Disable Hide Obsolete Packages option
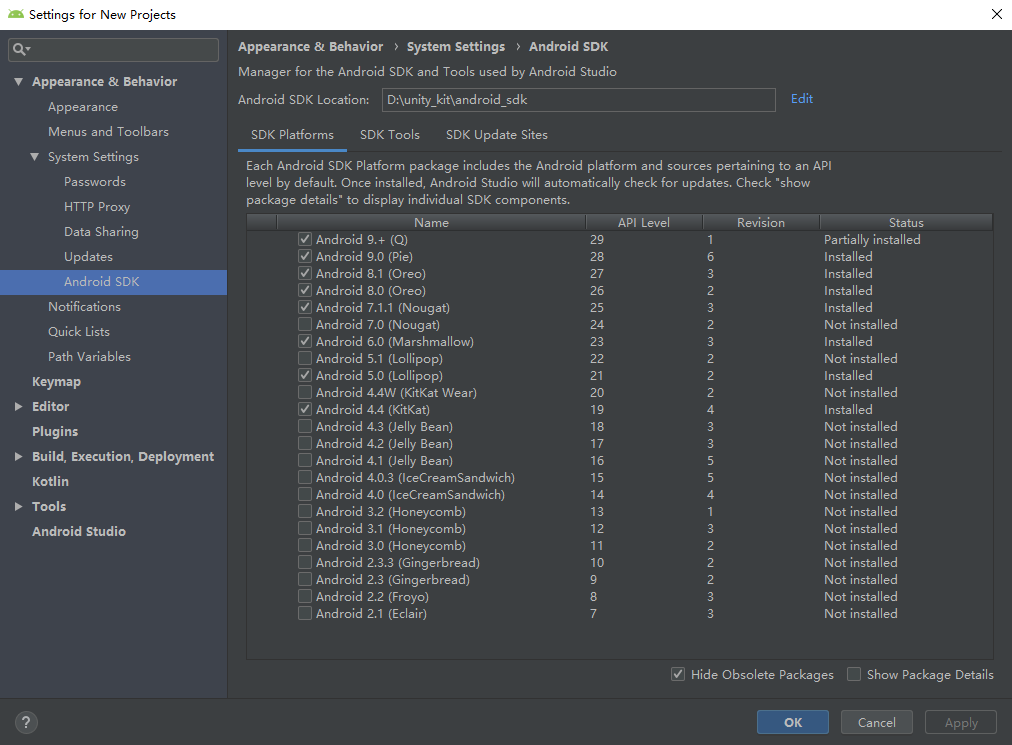Image resolution: width=1012 pixels, height=745 pixels. [x=678, y=675]
